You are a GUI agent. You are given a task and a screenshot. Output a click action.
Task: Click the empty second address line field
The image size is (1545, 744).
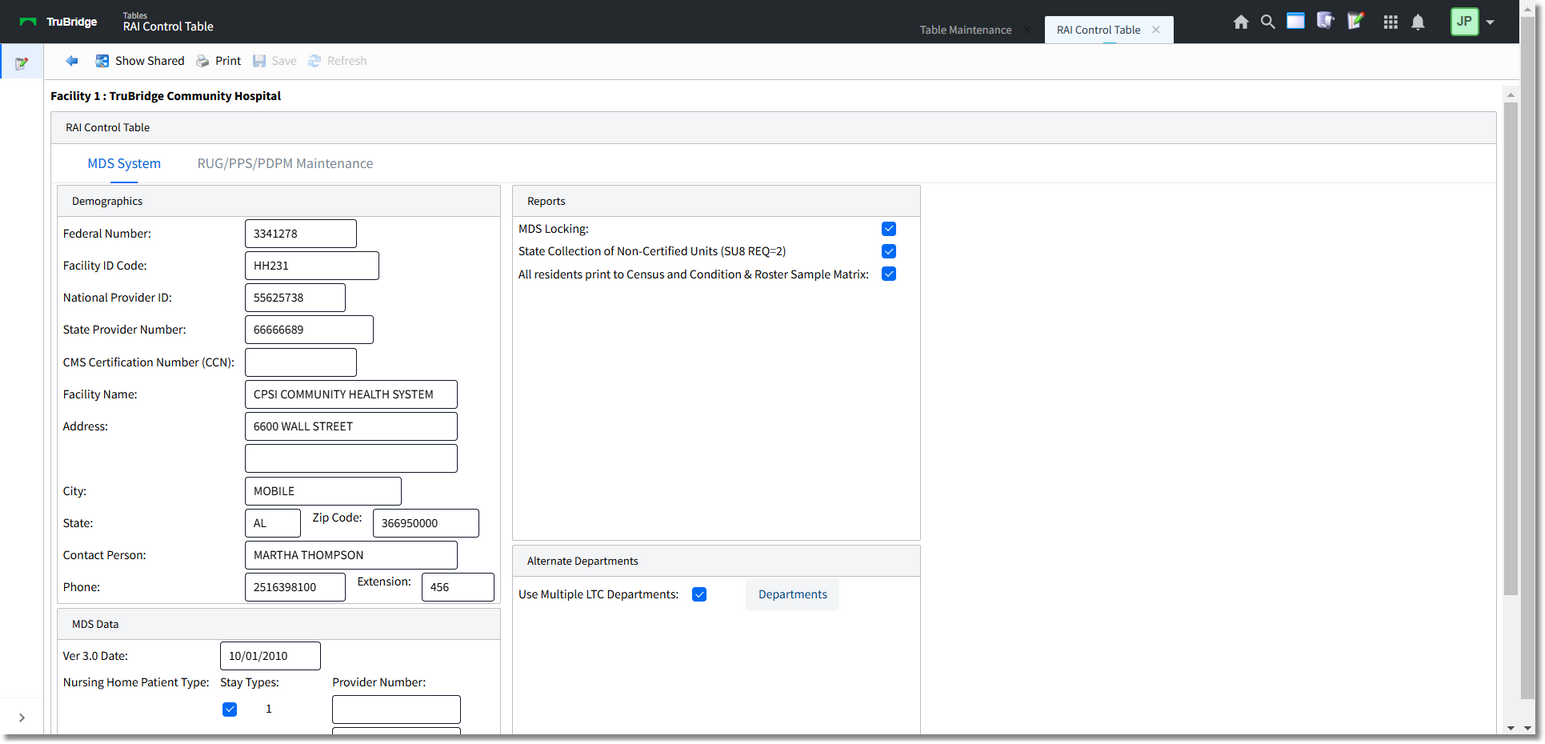click(351, 458)
